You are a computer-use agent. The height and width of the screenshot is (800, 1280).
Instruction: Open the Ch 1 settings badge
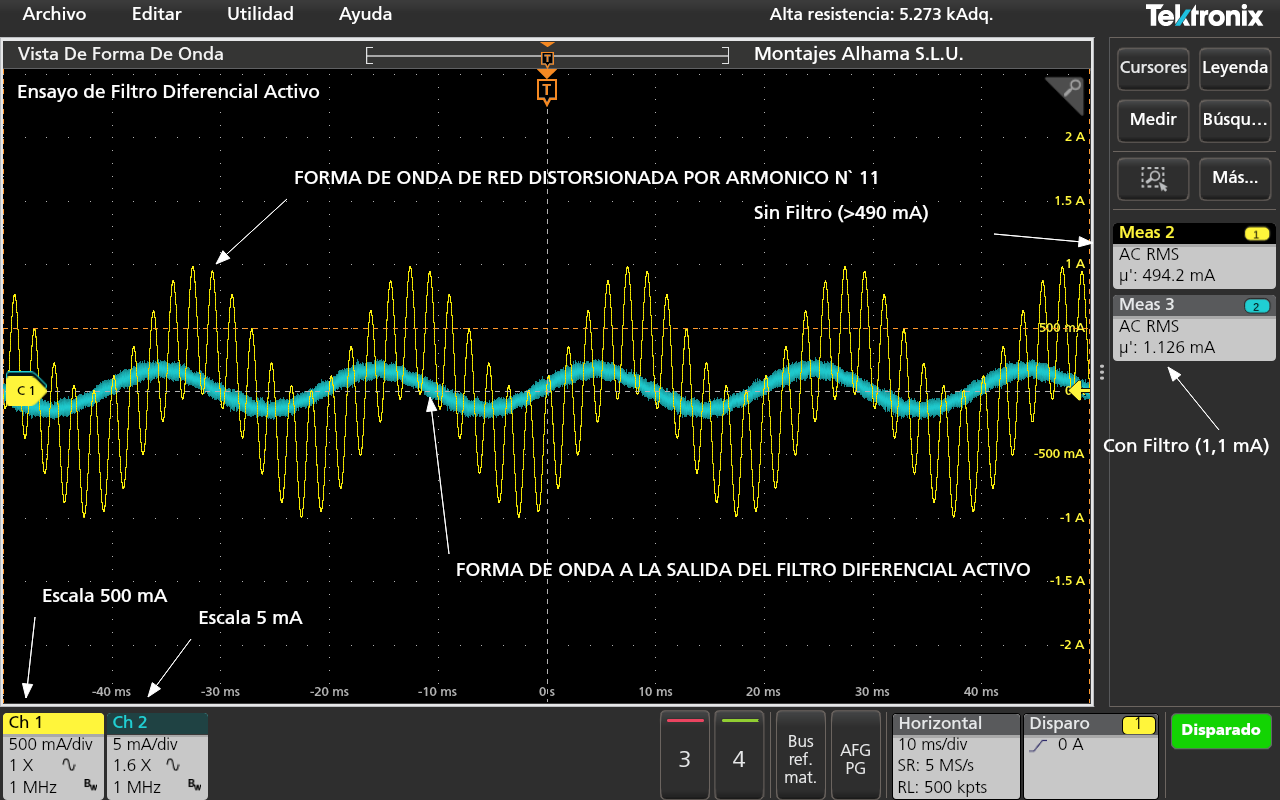[x=54, y=755]
